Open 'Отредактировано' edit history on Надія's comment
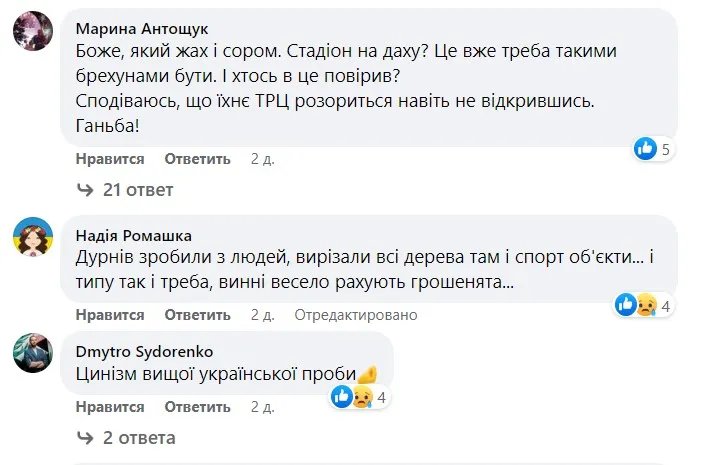This screenshot has width=724, height=465. coord(355,315)
